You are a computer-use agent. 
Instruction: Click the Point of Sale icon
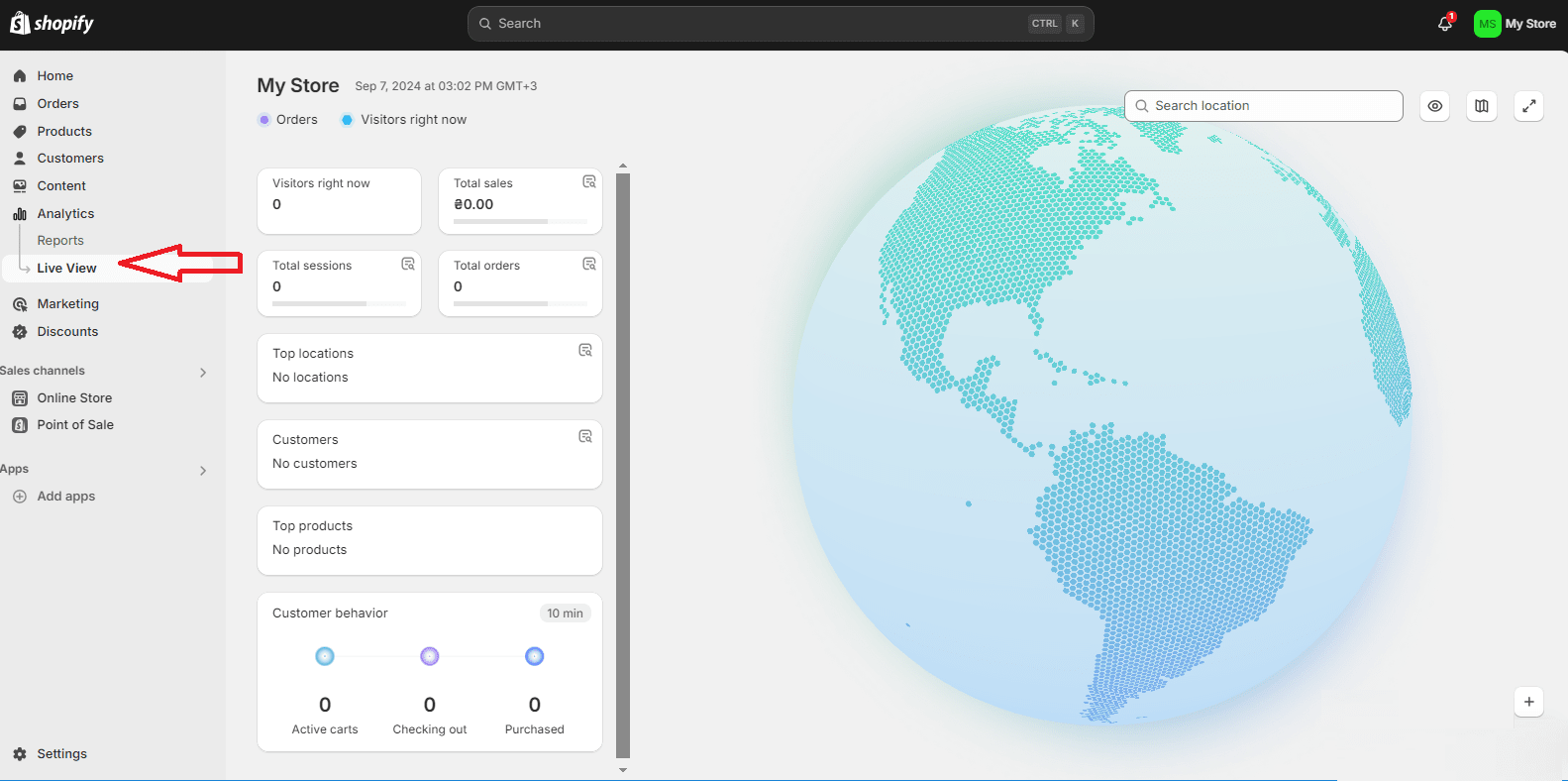(x=20, y=425)
